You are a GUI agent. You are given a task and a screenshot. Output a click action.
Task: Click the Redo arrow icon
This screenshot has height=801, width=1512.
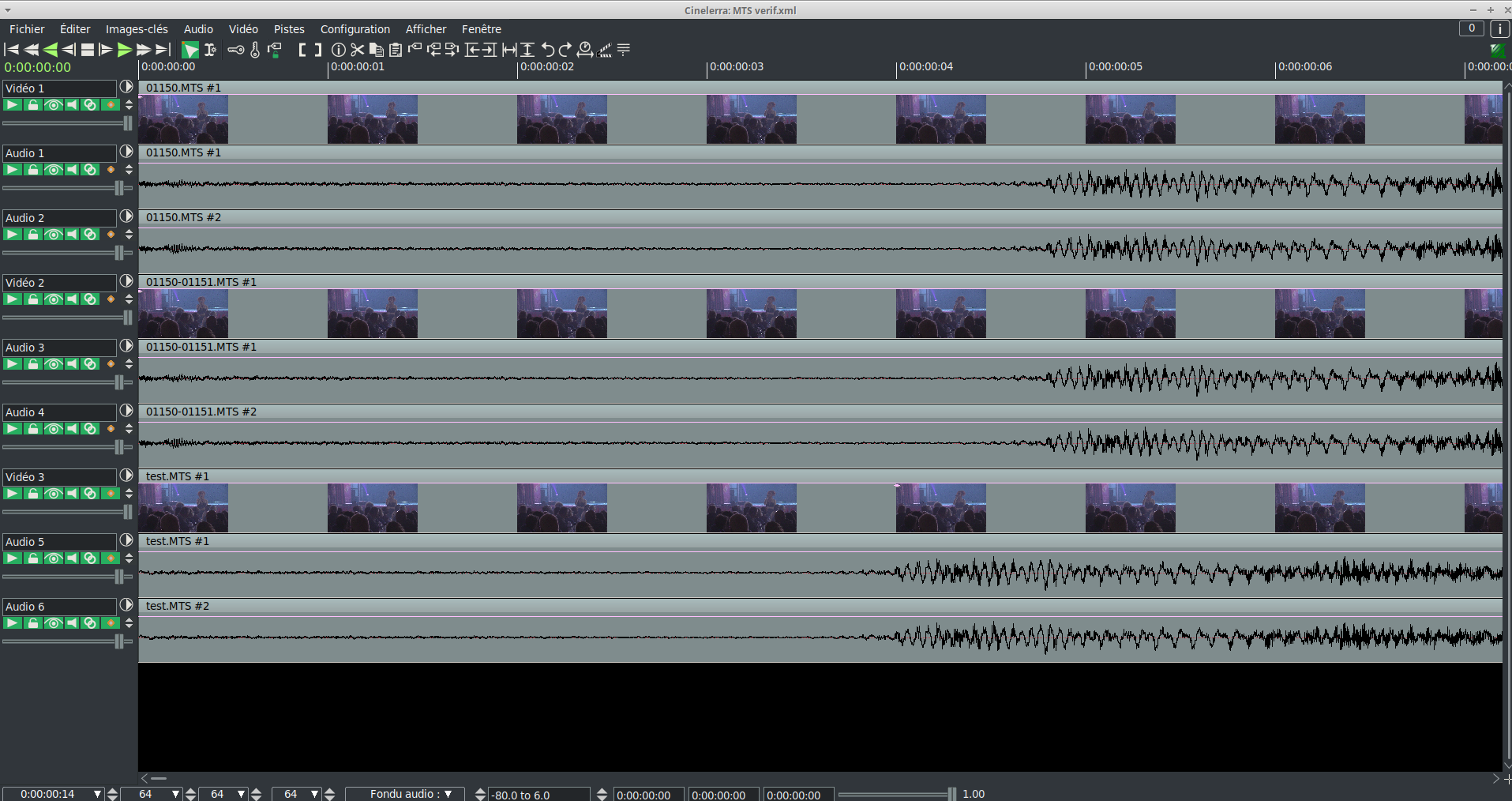point(565,50)
